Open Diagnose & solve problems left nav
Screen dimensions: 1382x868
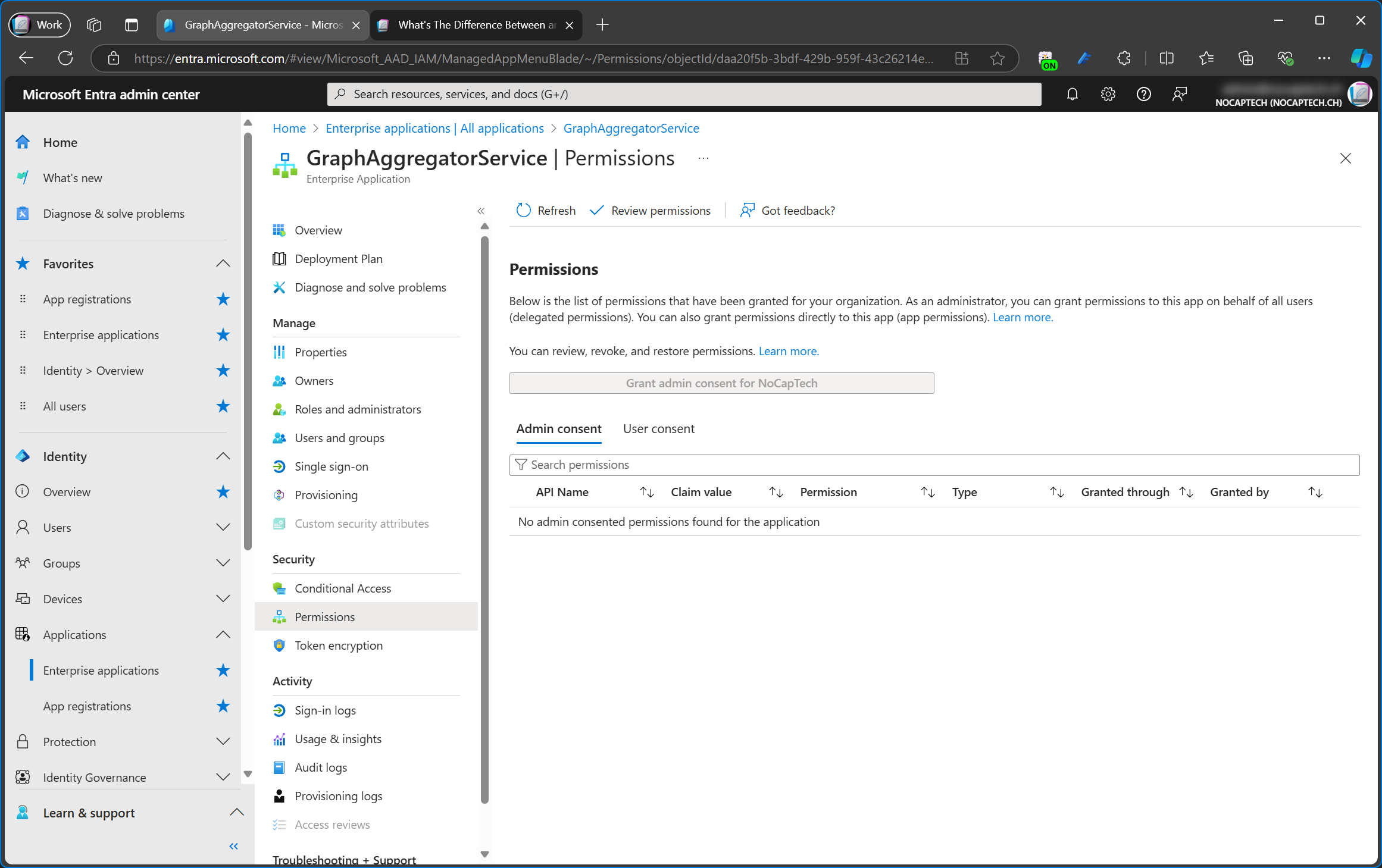click(x=114, y=214)
